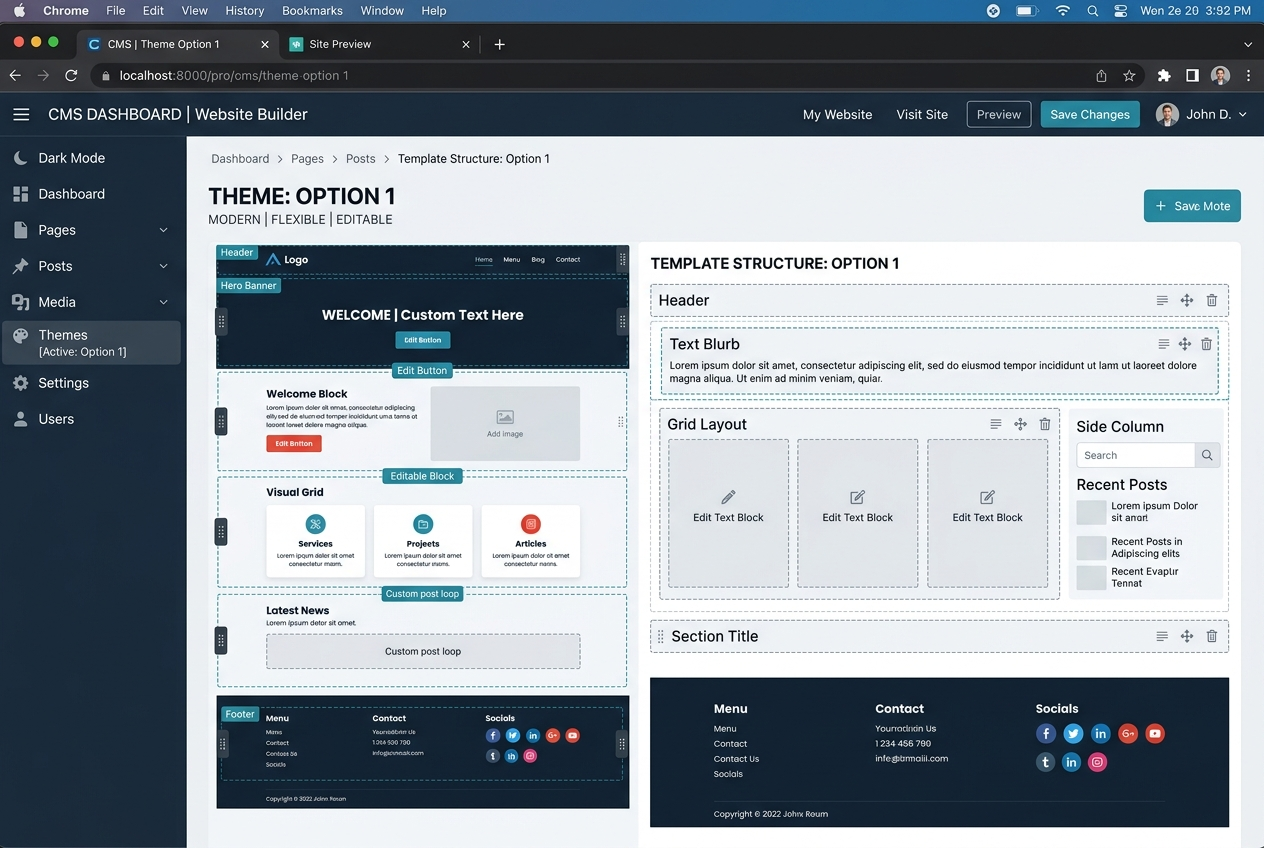Click the Preview button in the top bar
The height and width of the screenshot is (848, 1264).
(999, 115)
